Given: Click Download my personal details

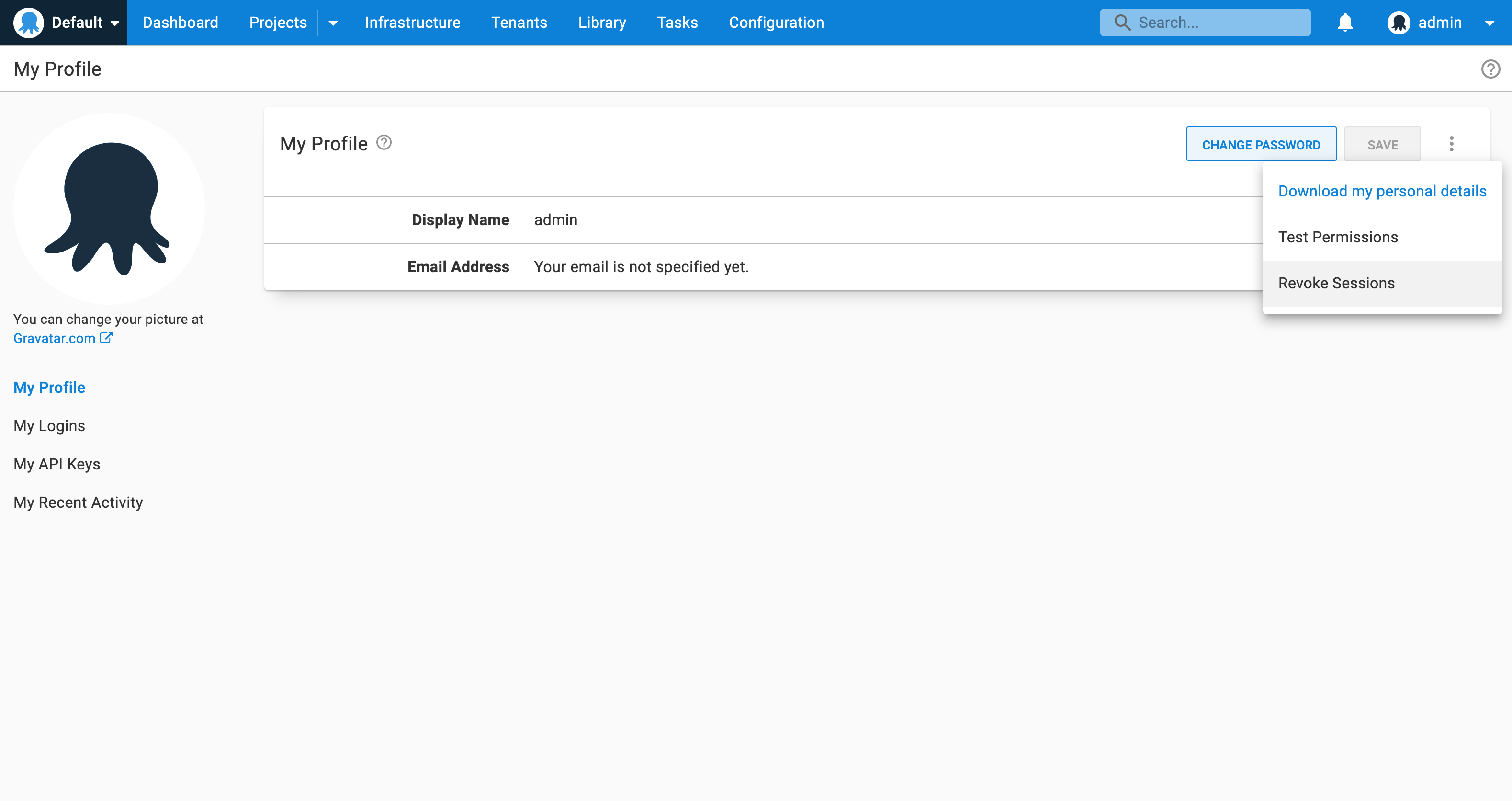Looking at the screenshot, I should [1382, 192].
